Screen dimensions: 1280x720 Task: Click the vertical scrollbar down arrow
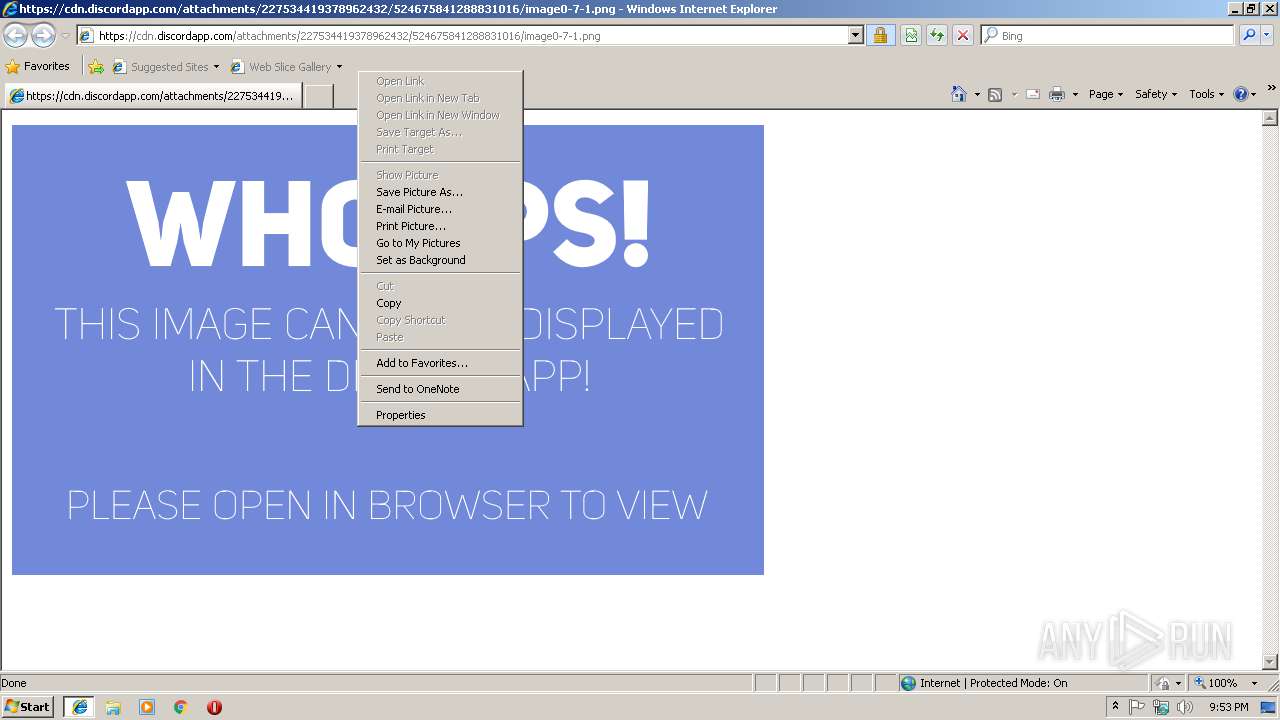[x=1271, y=662]
